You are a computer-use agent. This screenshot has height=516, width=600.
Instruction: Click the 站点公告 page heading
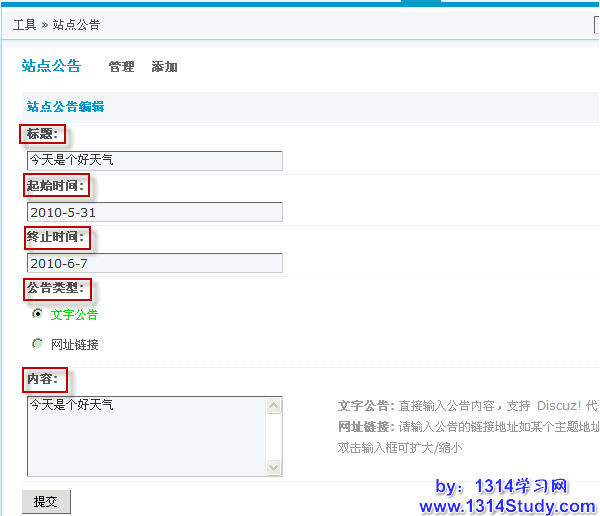point(51,66)
